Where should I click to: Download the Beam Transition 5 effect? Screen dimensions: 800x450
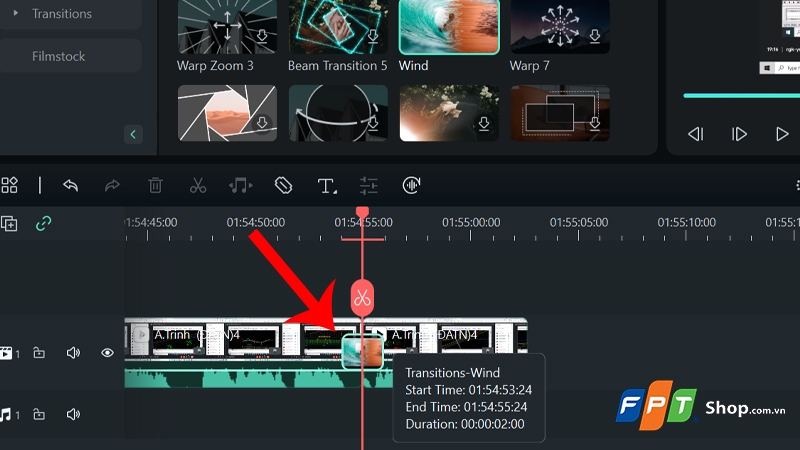coord(373,36)
